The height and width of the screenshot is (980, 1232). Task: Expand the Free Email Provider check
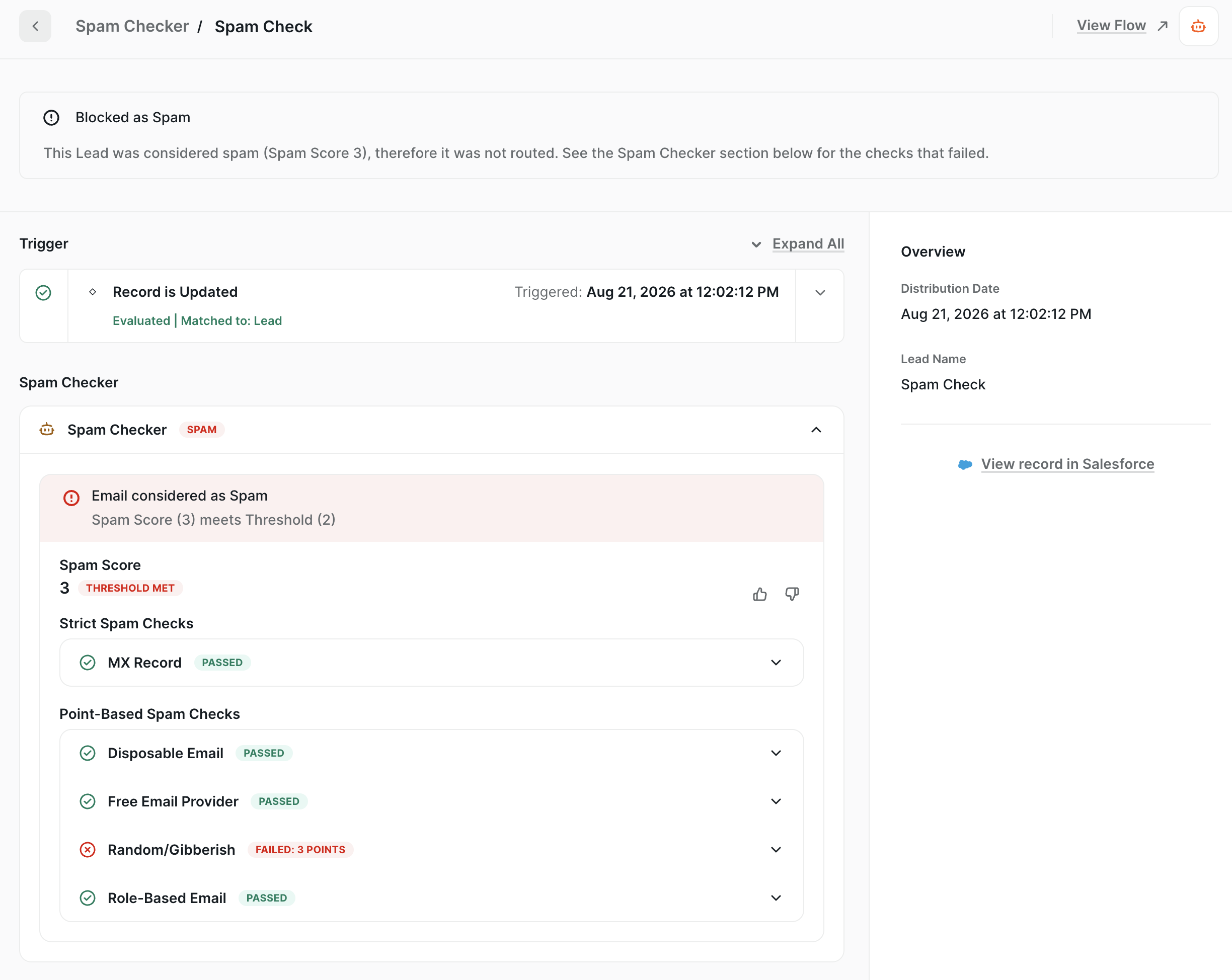pyautogui.click(x=776, y=801)
